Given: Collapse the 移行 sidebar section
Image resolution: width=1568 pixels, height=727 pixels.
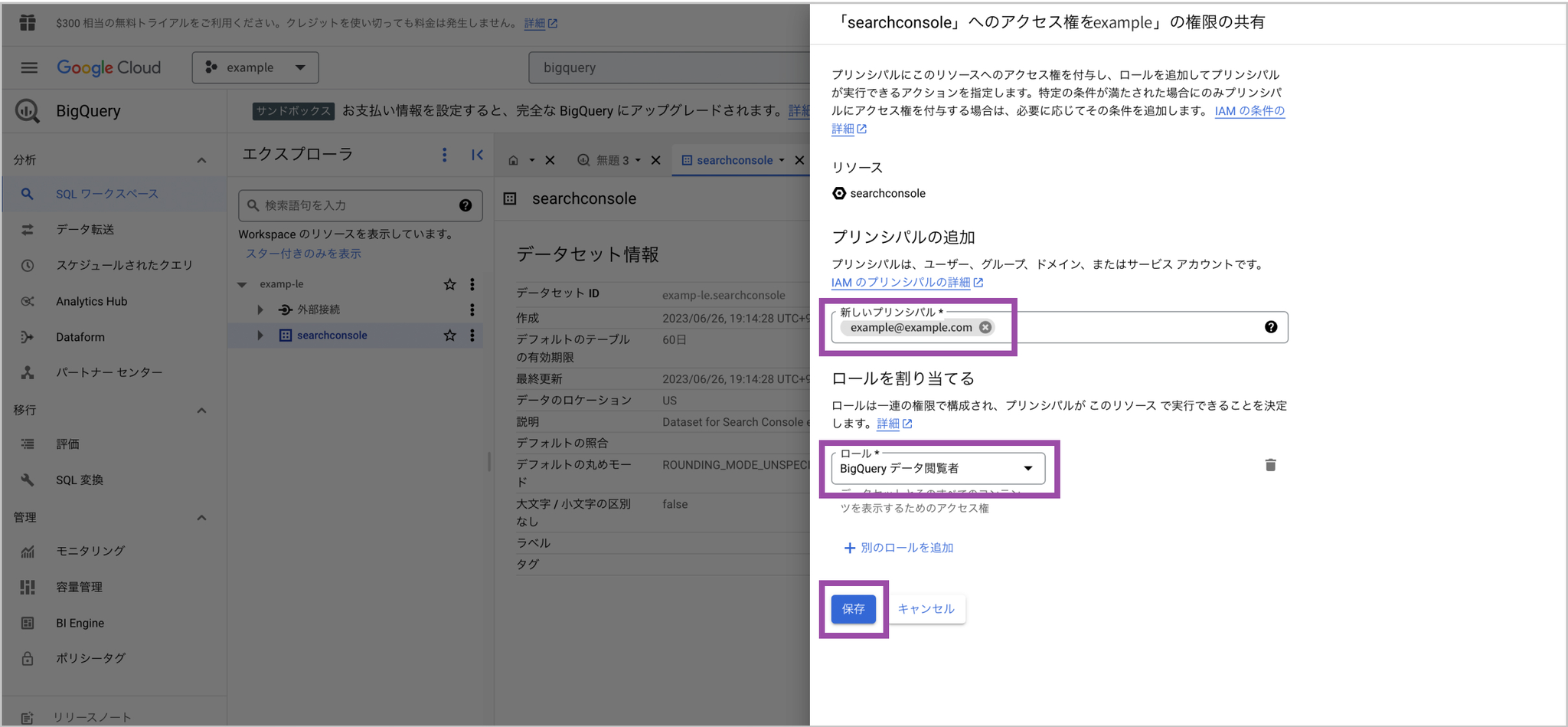Looking at the screenshot, I should pyautogui.click(x=201, y=410).
